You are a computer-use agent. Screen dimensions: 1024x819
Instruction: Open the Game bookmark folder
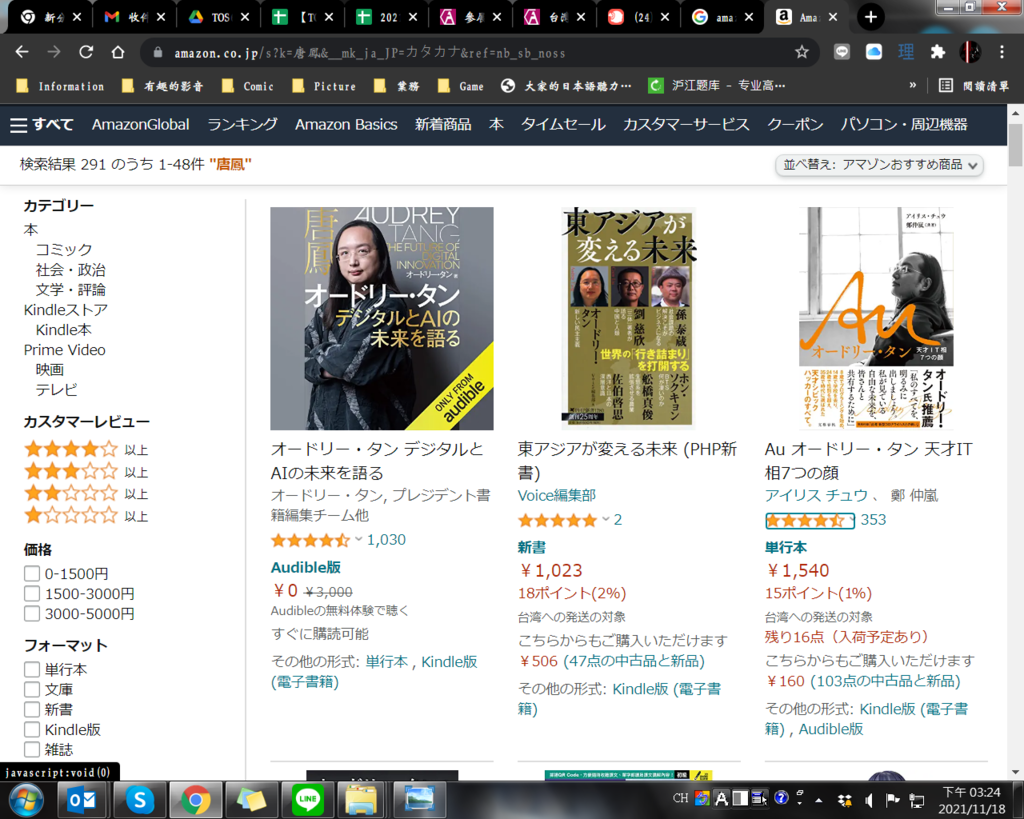[x=460, y=86]
